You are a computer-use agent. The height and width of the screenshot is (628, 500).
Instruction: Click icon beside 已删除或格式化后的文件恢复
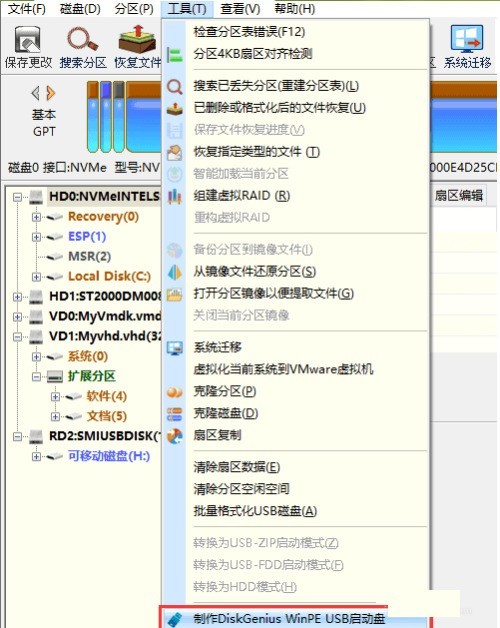[x=175, y=108]
